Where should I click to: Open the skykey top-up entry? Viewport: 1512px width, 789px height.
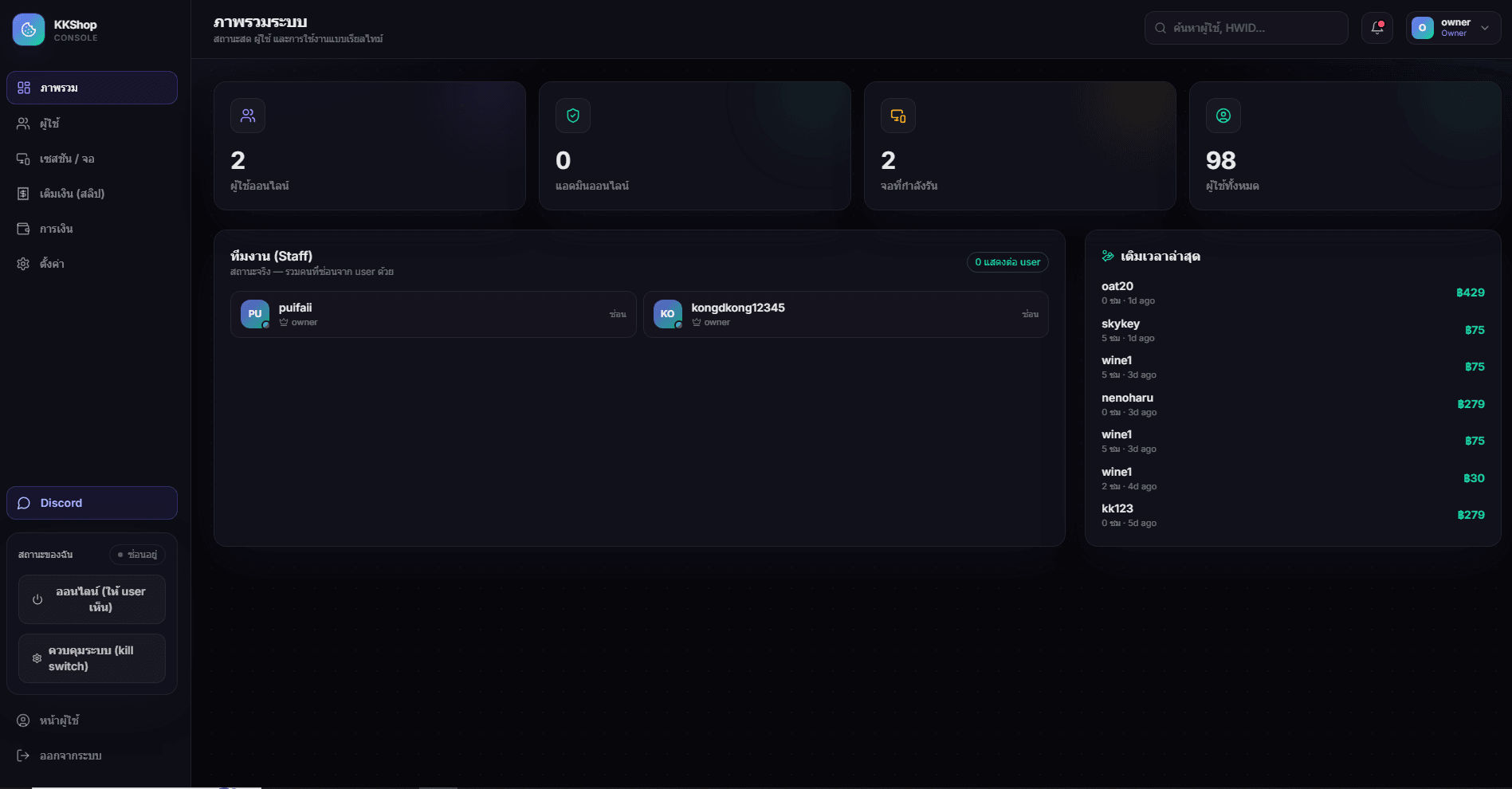click(1293, 330)
